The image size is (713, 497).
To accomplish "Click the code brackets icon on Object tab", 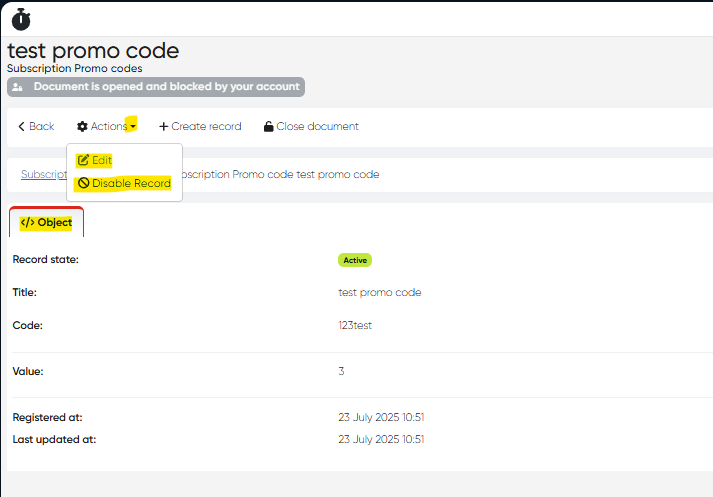I will [x=27, y=223].
